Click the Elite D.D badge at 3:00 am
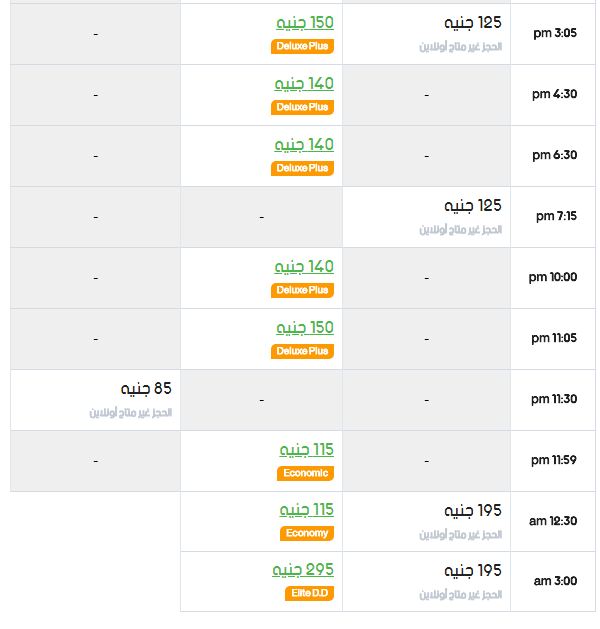The image size is (600, 629). pyautogui.click(x=309, y=593)
